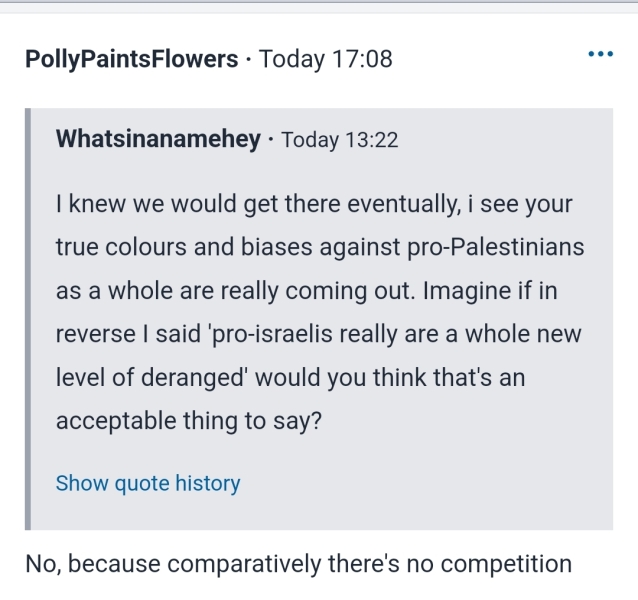This screenshot has width=638, height=600.
Task: Click the word 'reverse' in the quote
Action: (92, 335)
